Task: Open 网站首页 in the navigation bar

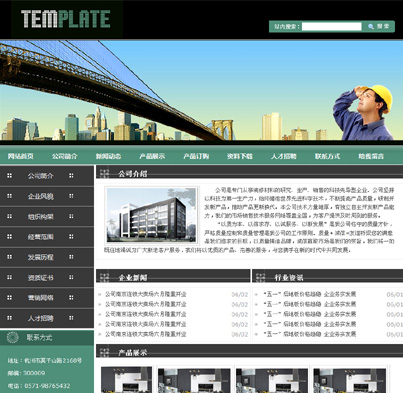Action: point(21,156)
